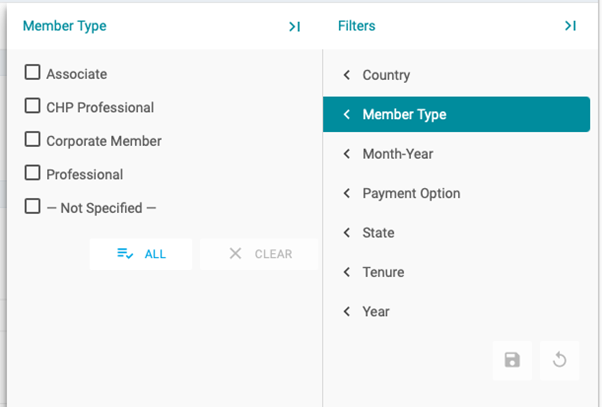602x407 pixels.
Task: Expand Payment Option filter chevron
Action: tap(347, 193)
